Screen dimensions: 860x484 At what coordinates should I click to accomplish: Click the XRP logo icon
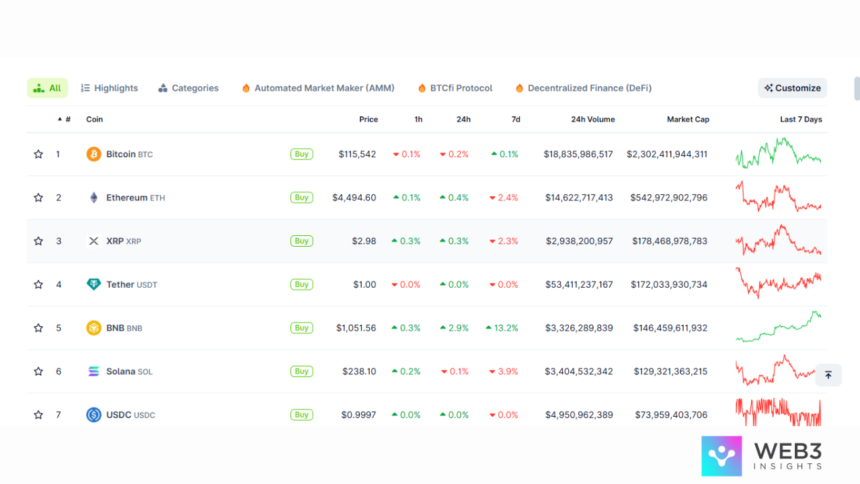pos(94,241)
